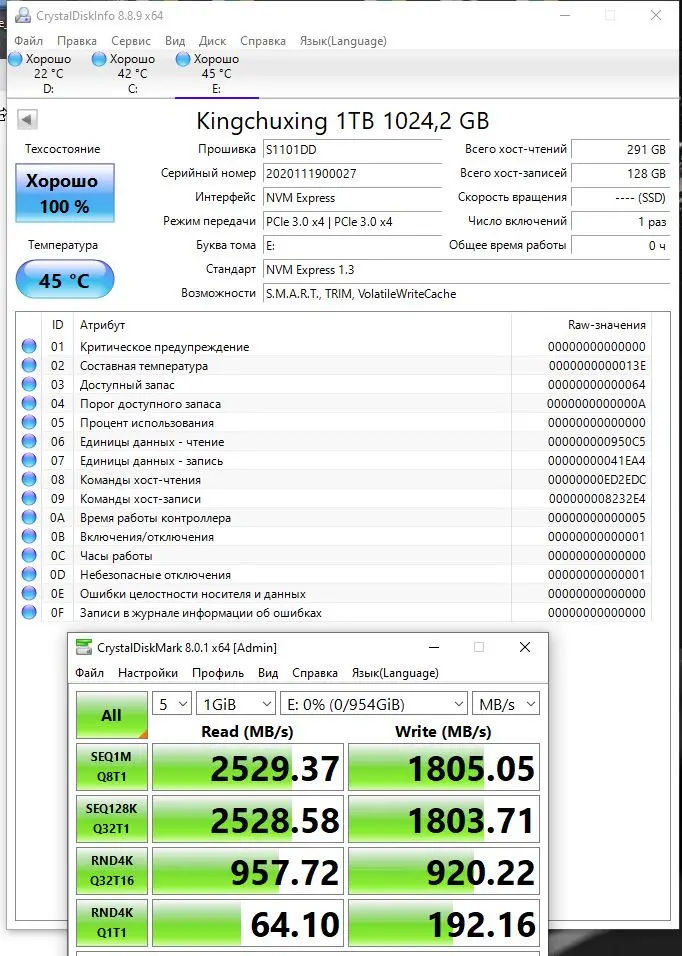The width and height of the screenshot is (682, 956).
Task: Open Профиль menu in CrystalDiskMark
Action: (218, 672)
